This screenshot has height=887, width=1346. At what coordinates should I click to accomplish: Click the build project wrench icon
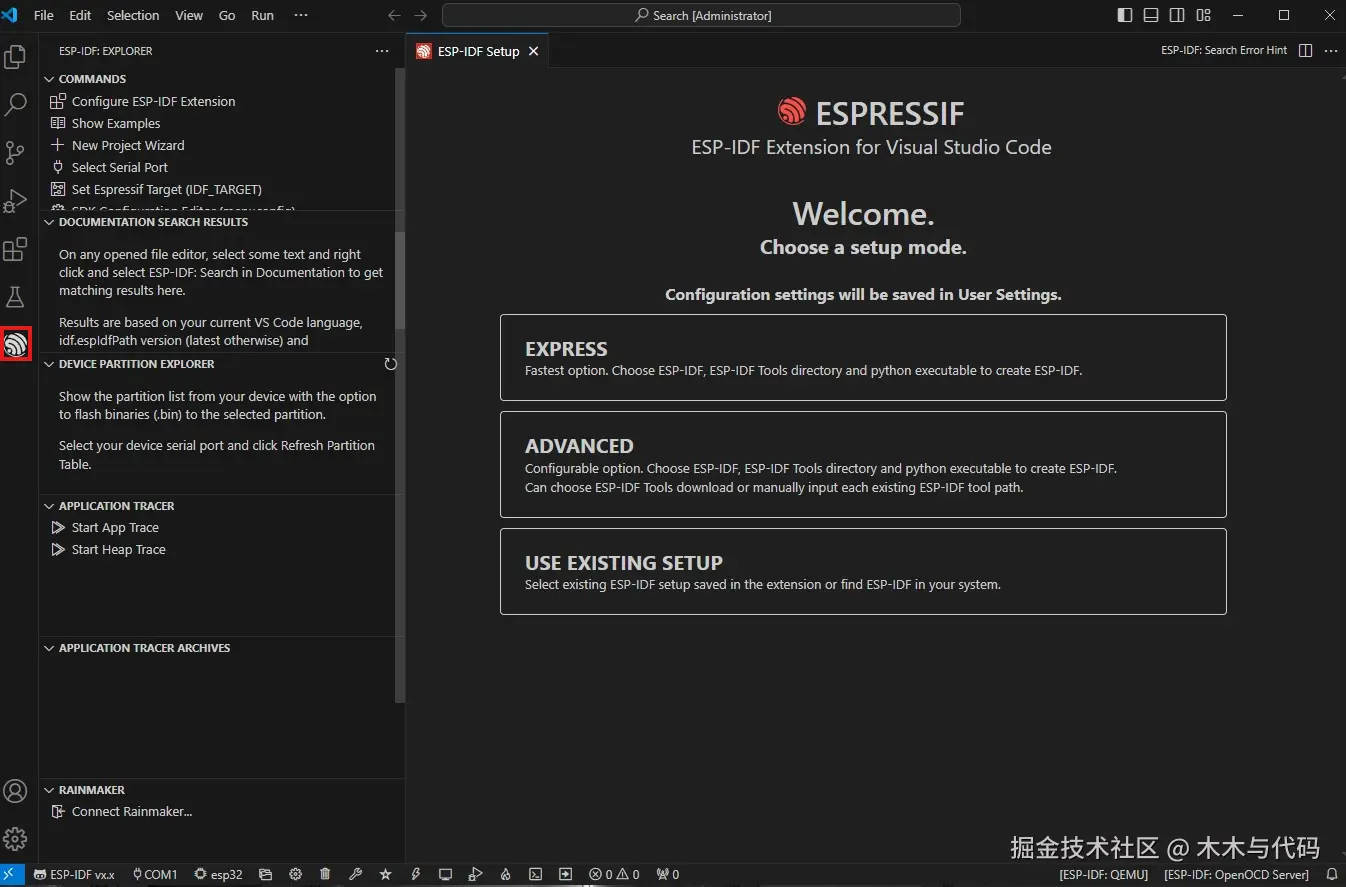pos(355,875)
